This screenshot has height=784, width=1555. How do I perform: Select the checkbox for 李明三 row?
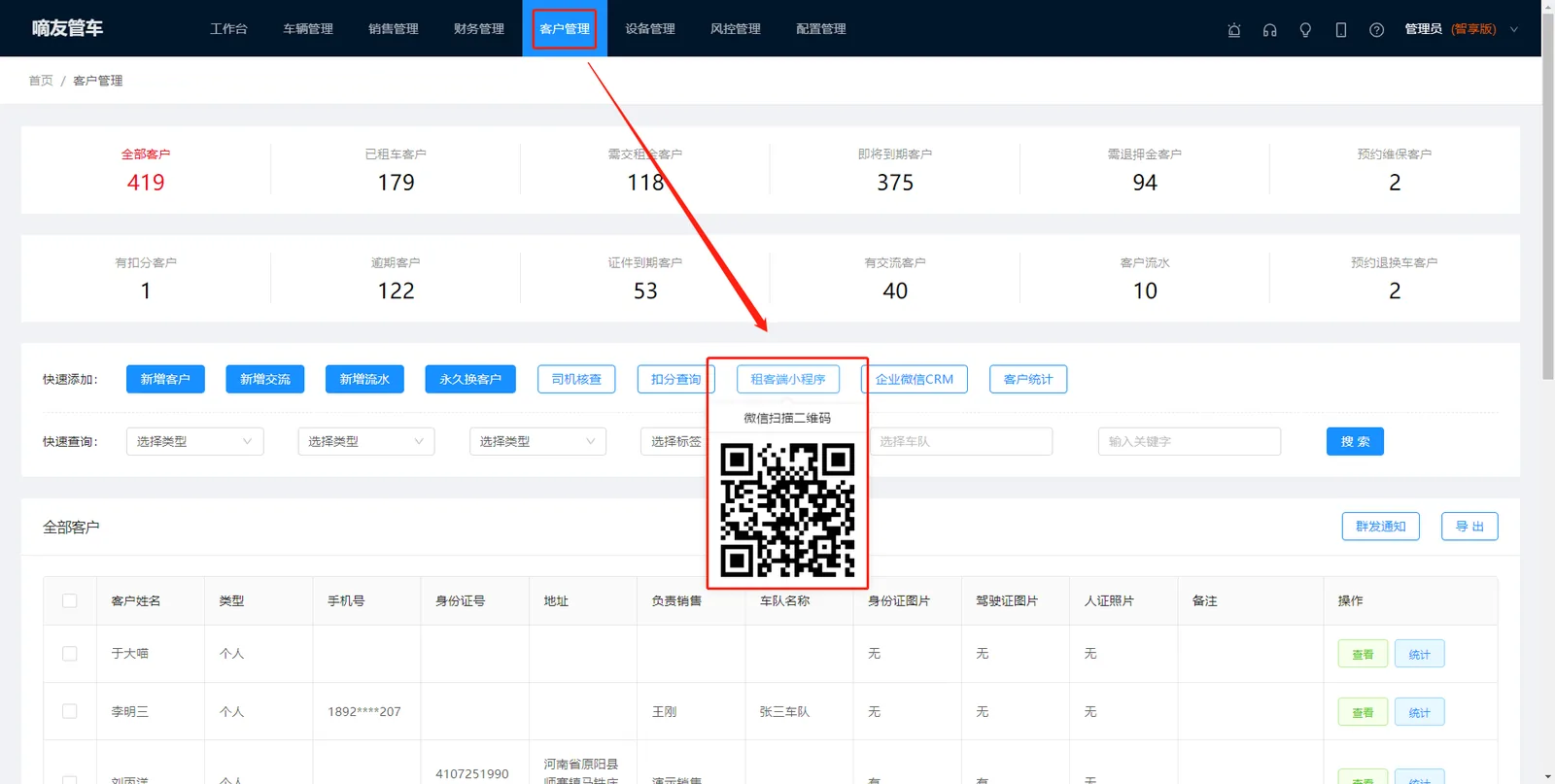70,711
